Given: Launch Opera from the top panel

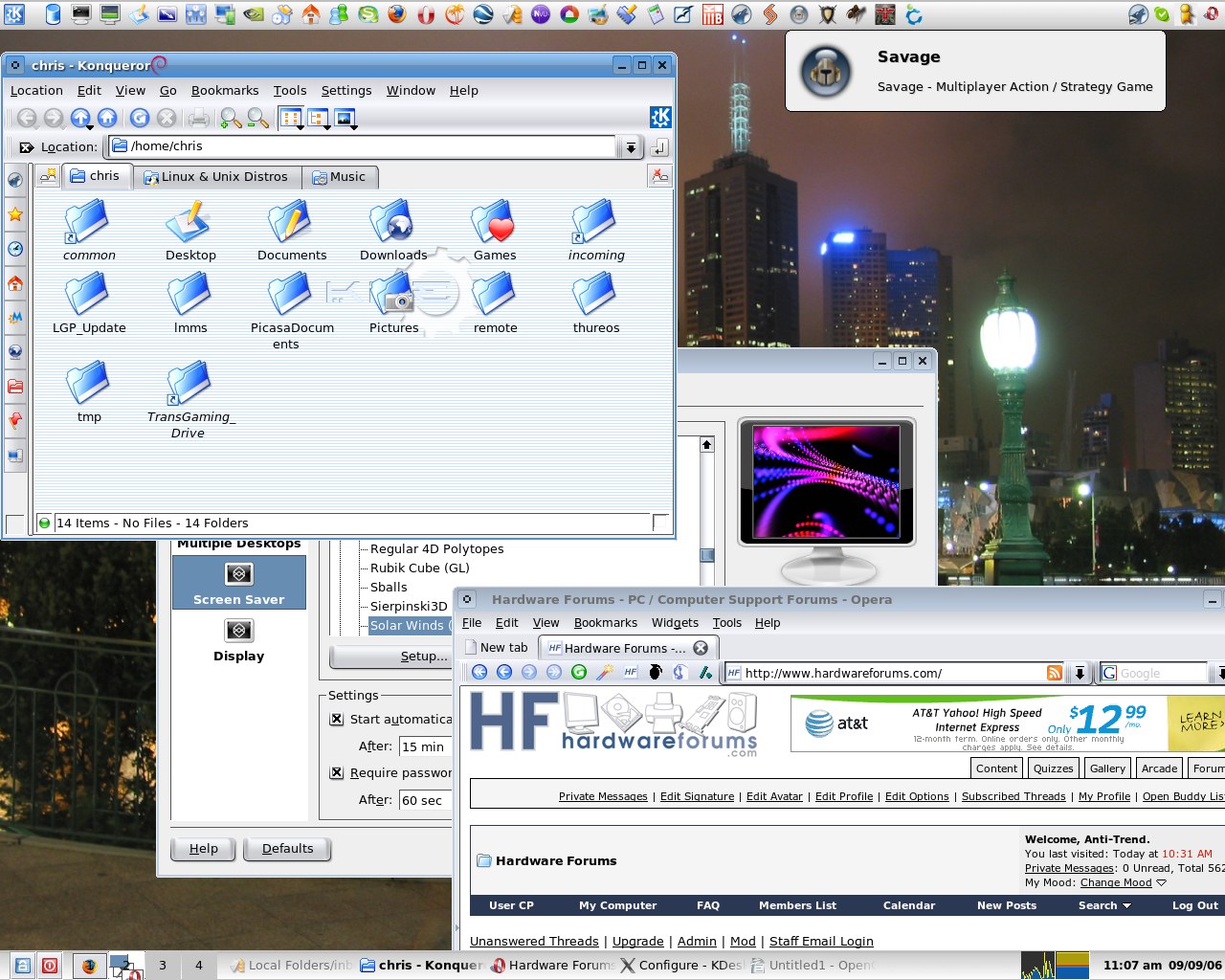Looking at the screenshot, I should tap(426, 14).
